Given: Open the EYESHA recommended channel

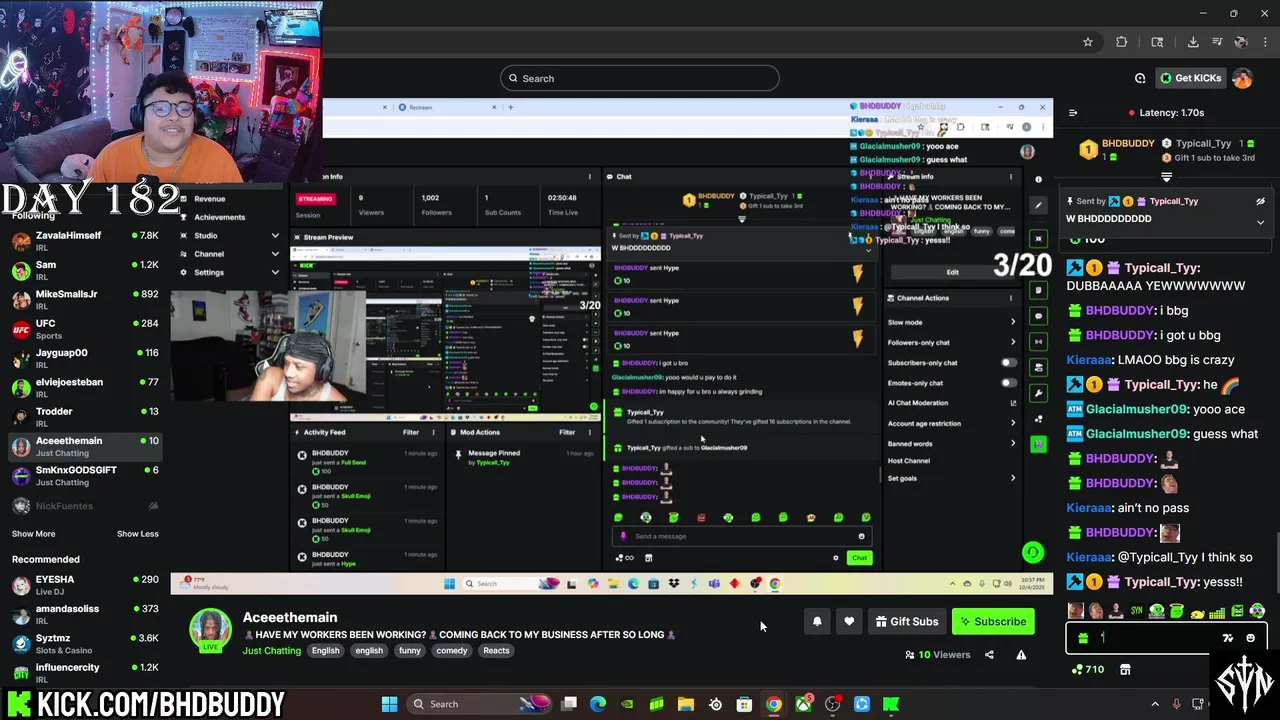Looking at the screenshot, I should coord(85,585).
